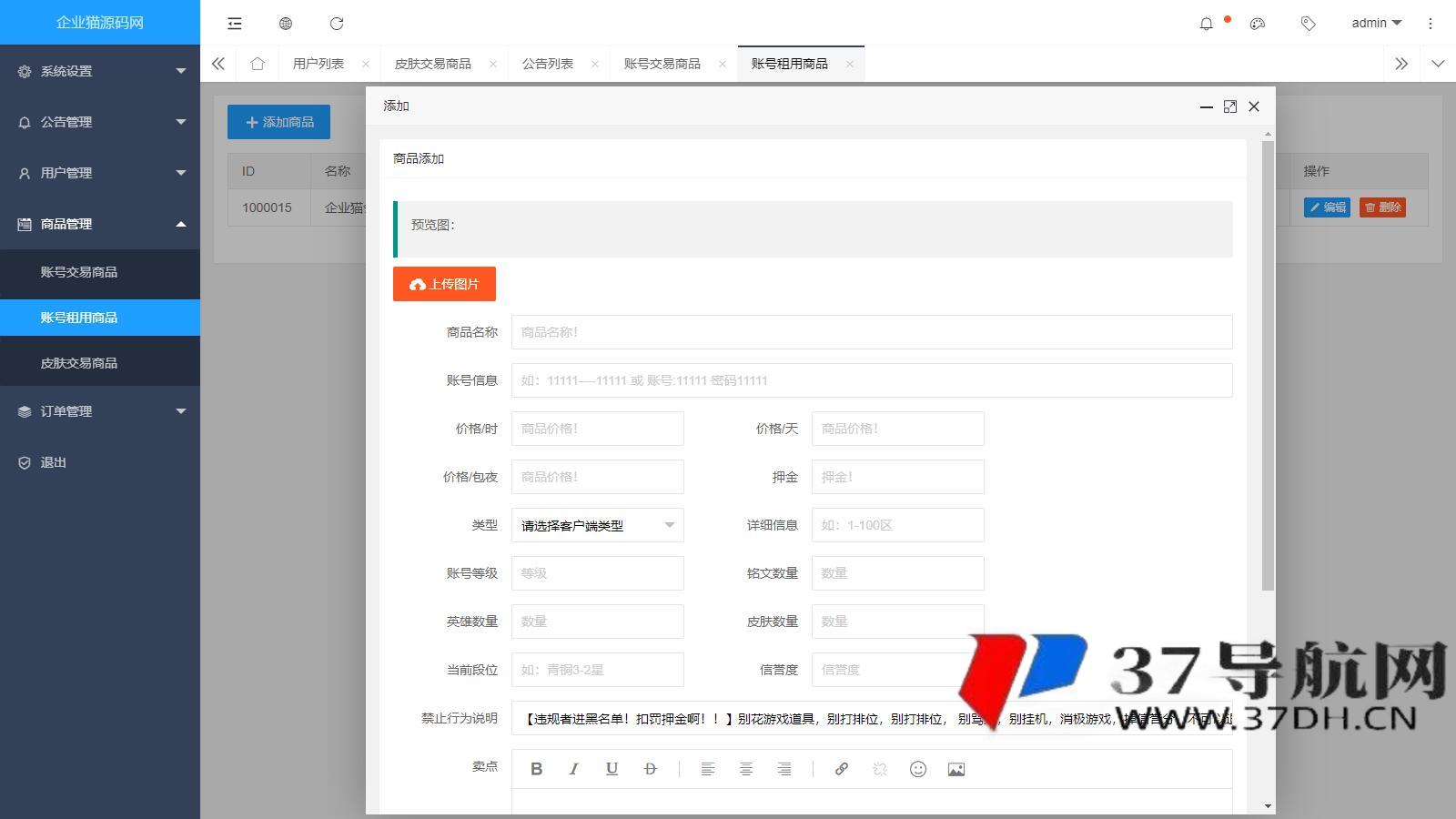Expand the 订单管理 menu section
The image size is (1456, 819).
[100, 410]
